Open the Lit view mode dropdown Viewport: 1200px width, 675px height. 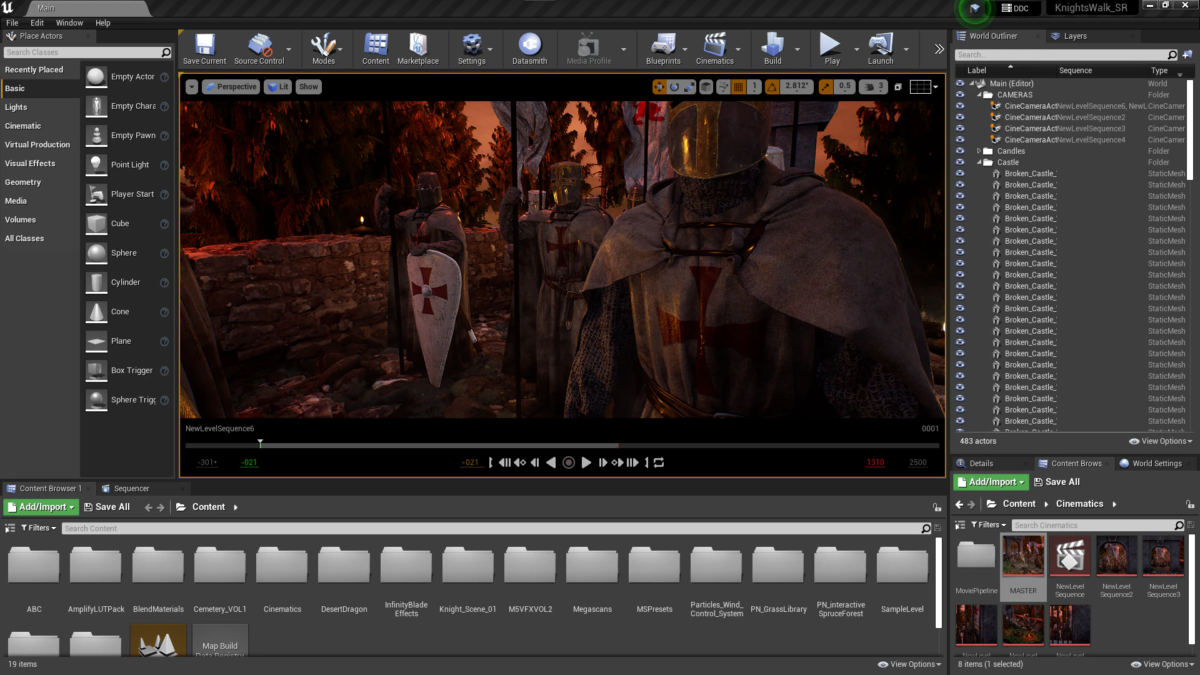point(278,87)
